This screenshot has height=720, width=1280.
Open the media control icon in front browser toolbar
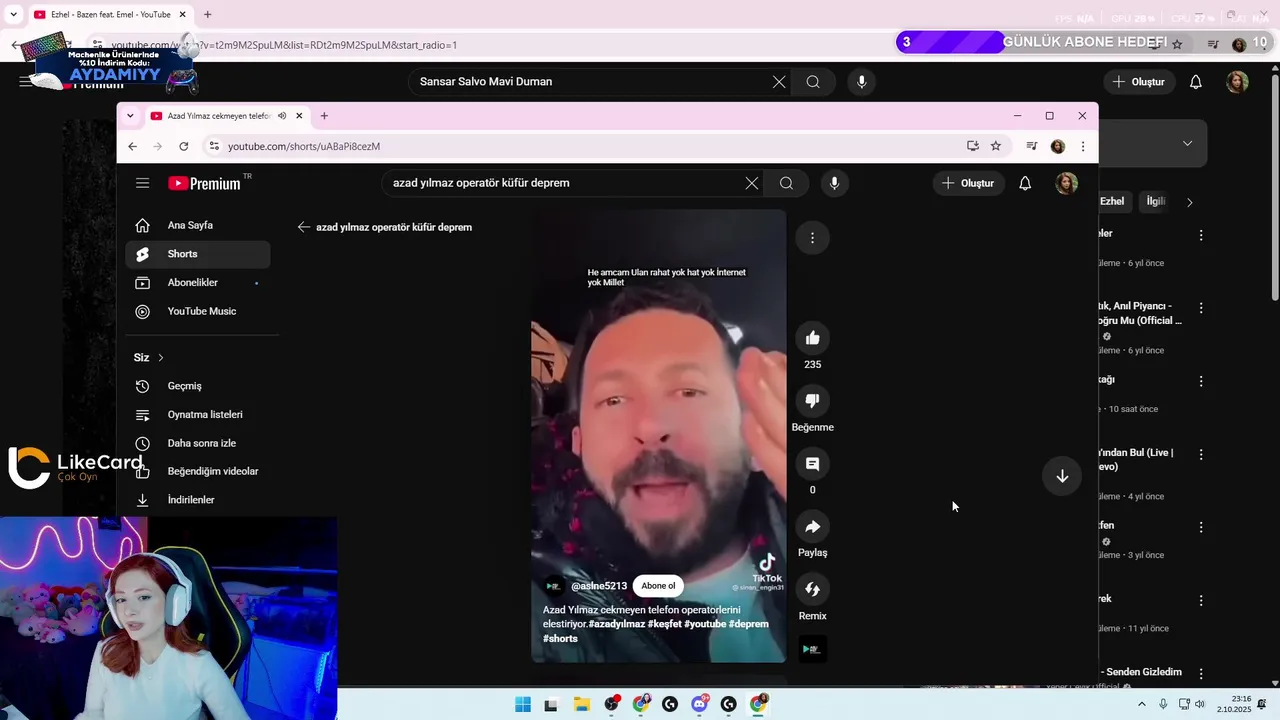click(x=1032, y=146)
